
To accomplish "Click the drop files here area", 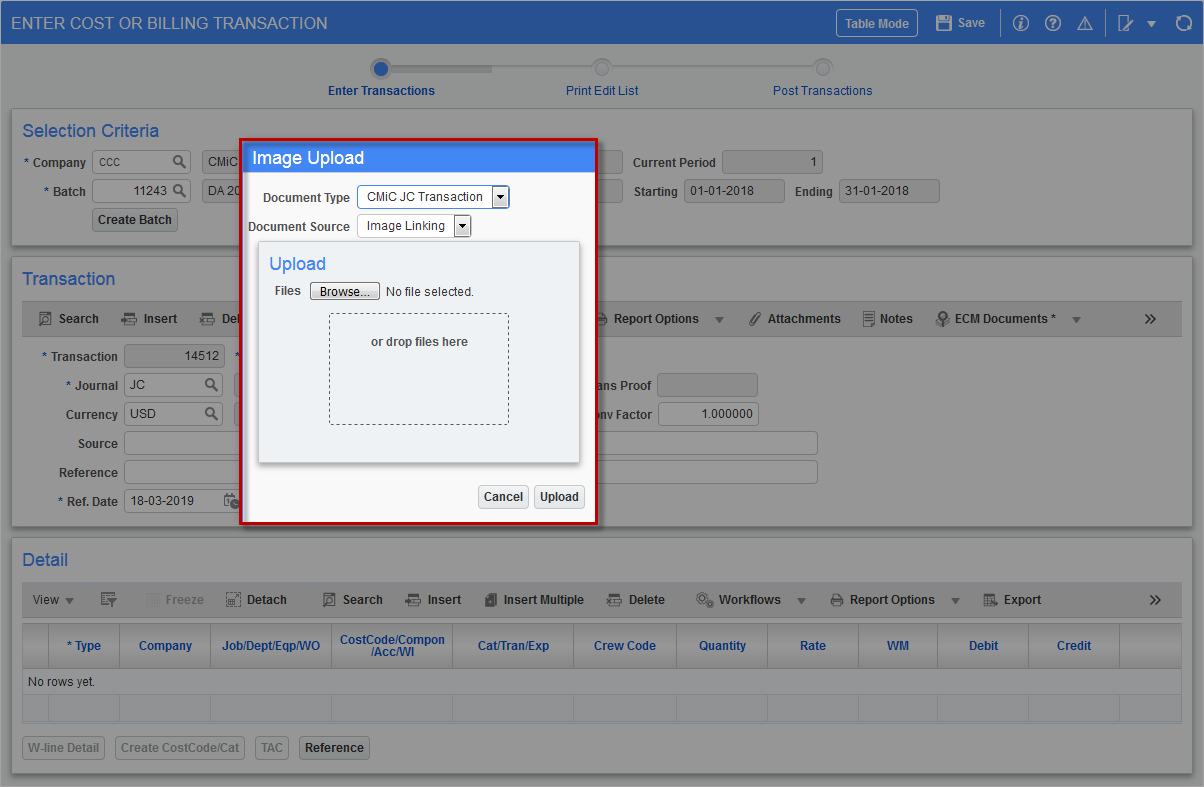I will [419, 369].
